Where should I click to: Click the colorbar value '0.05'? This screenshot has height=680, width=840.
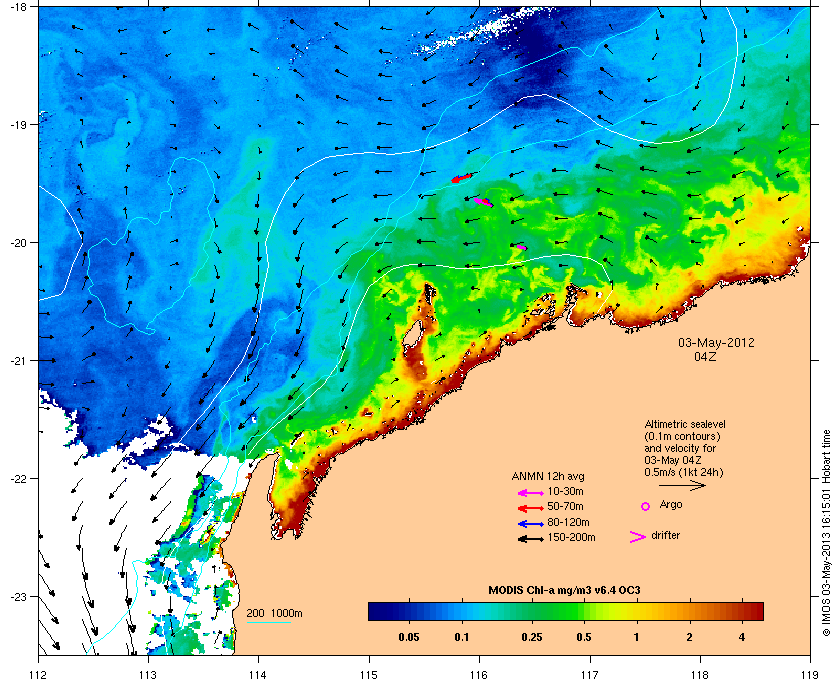tap(409, 638)
